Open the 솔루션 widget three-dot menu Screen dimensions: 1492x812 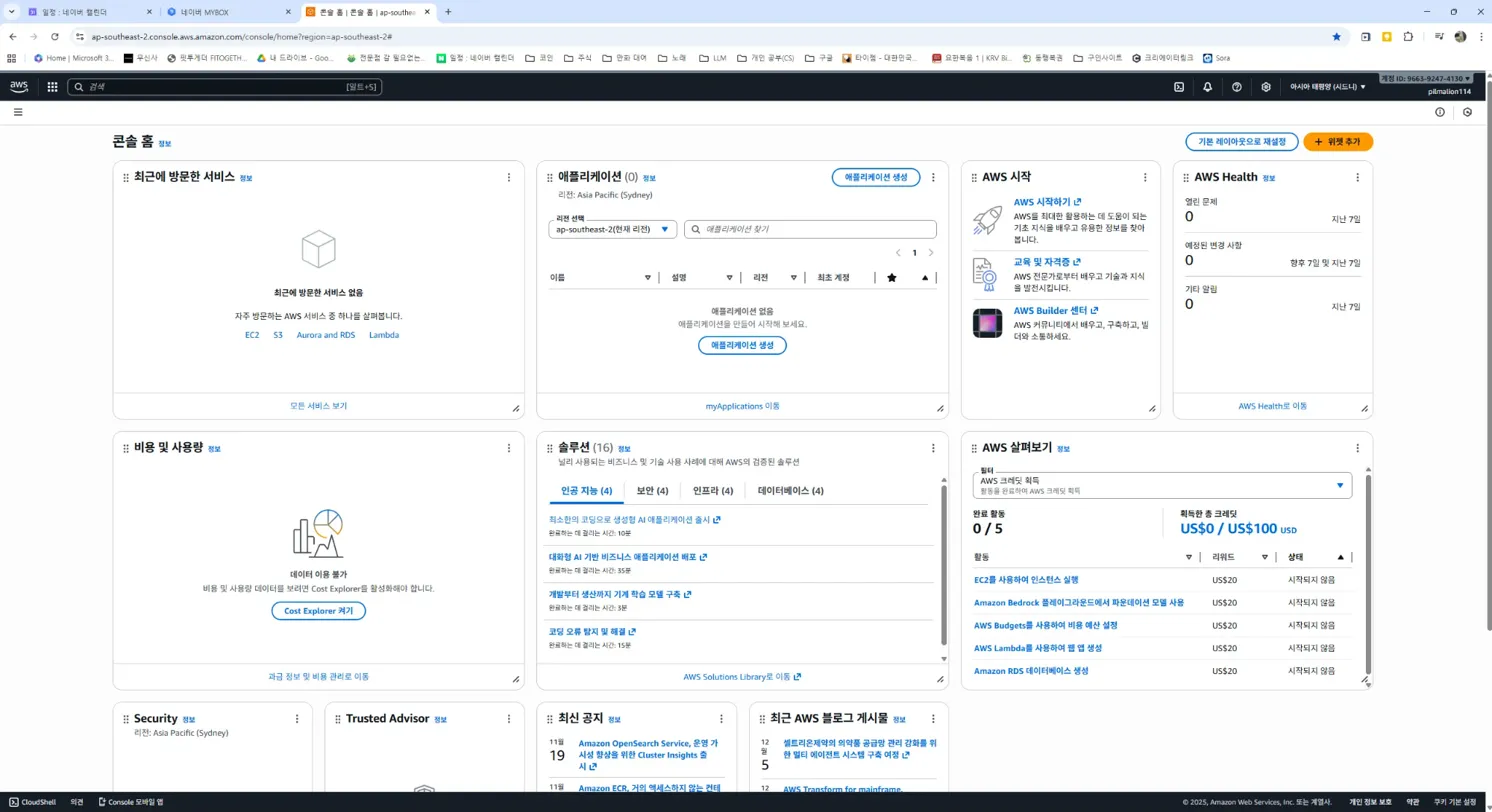pos(933,448)
